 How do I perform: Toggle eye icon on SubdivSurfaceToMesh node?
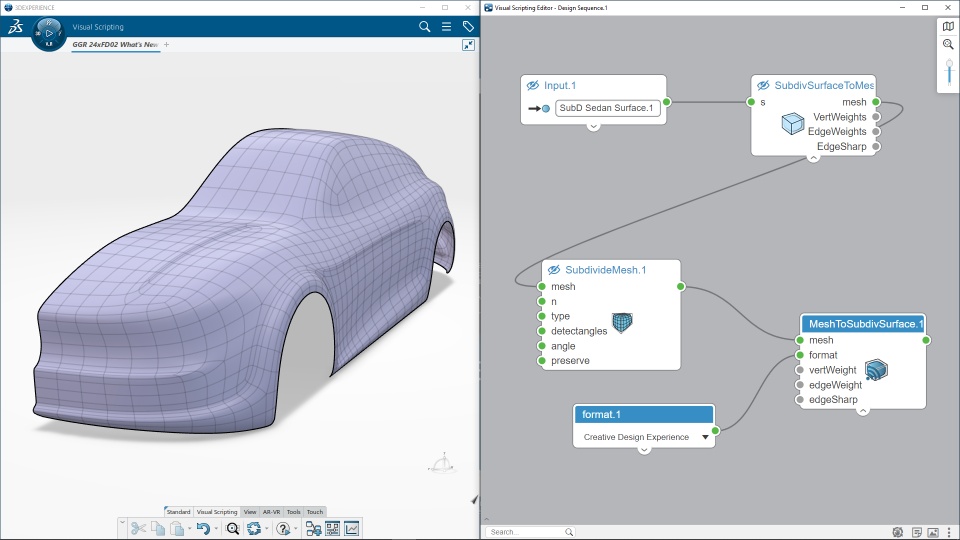pos(763,86)
